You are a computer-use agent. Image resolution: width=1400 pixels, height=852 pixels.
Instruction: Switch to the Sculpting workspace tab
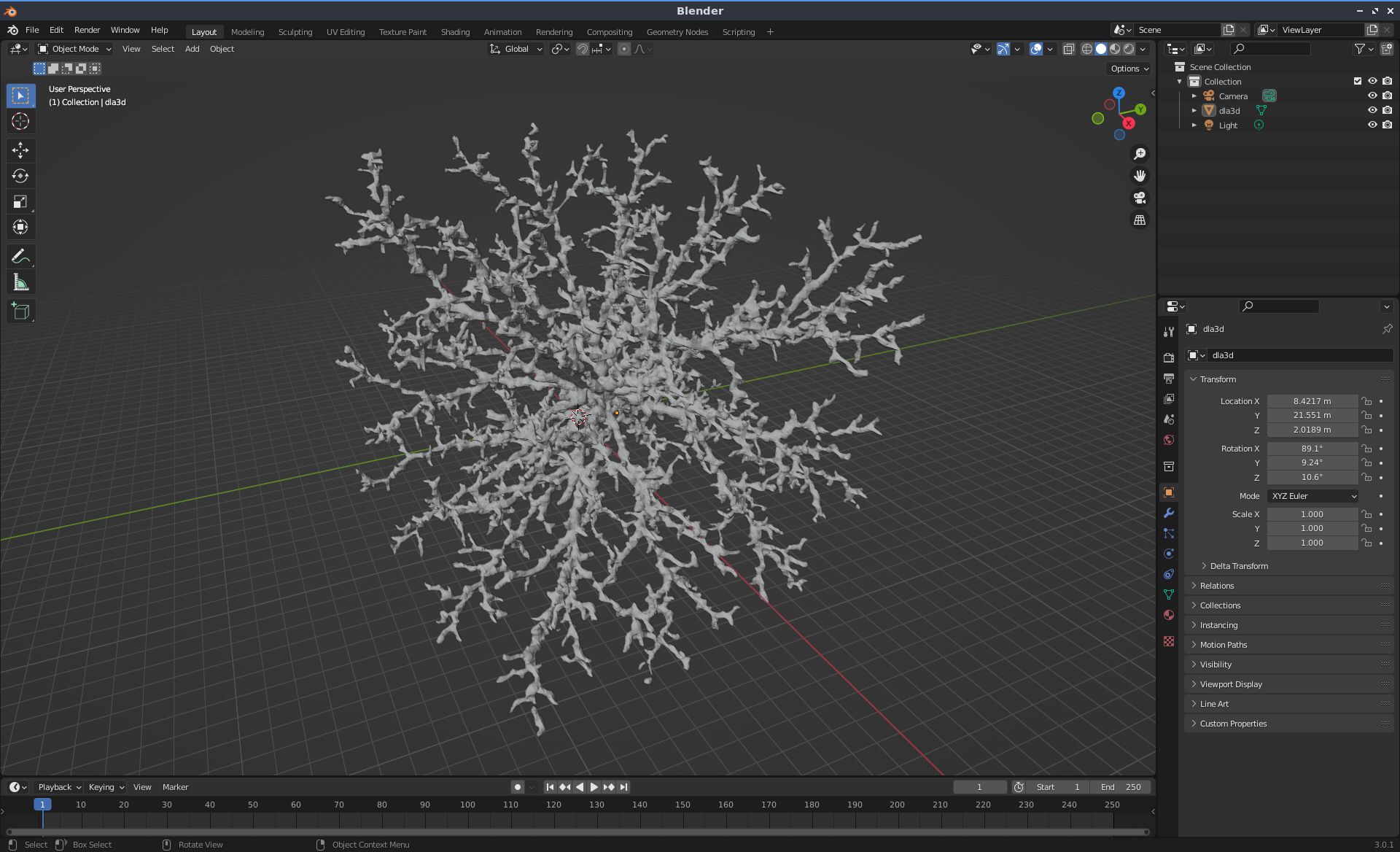295,32
